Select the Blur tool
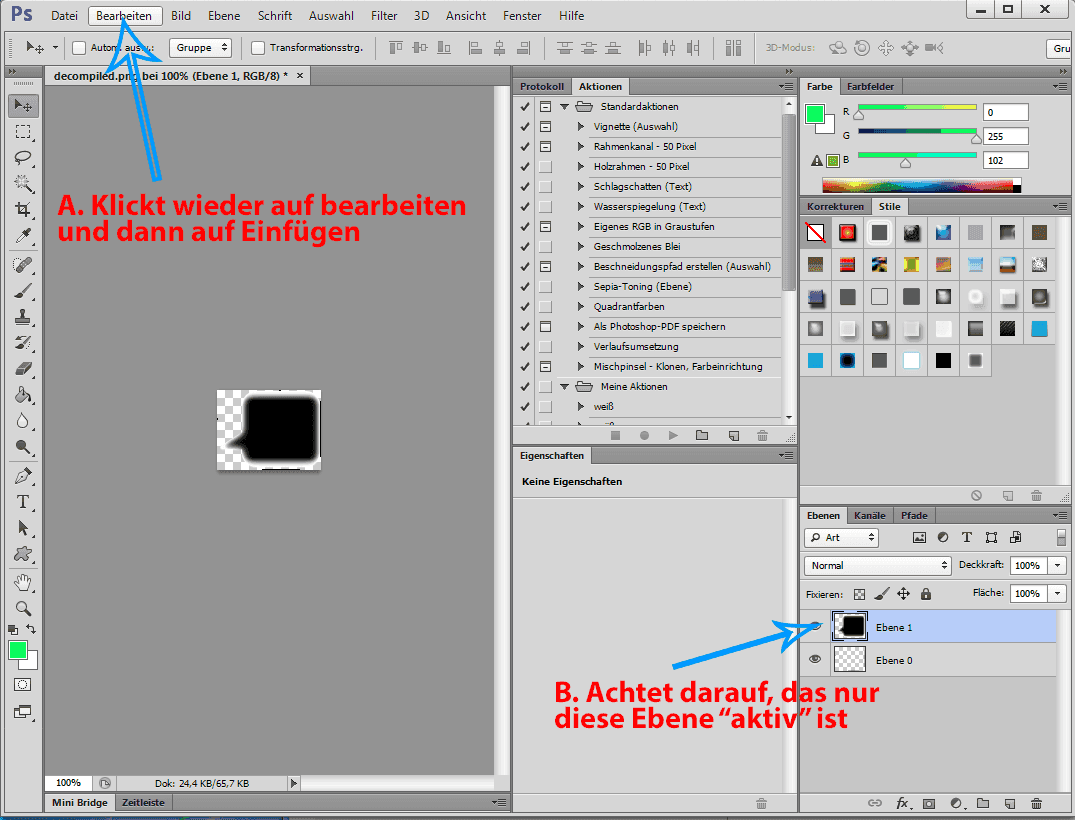The image size is (1075, 820). pyautogui.click(x=23, y=421)
